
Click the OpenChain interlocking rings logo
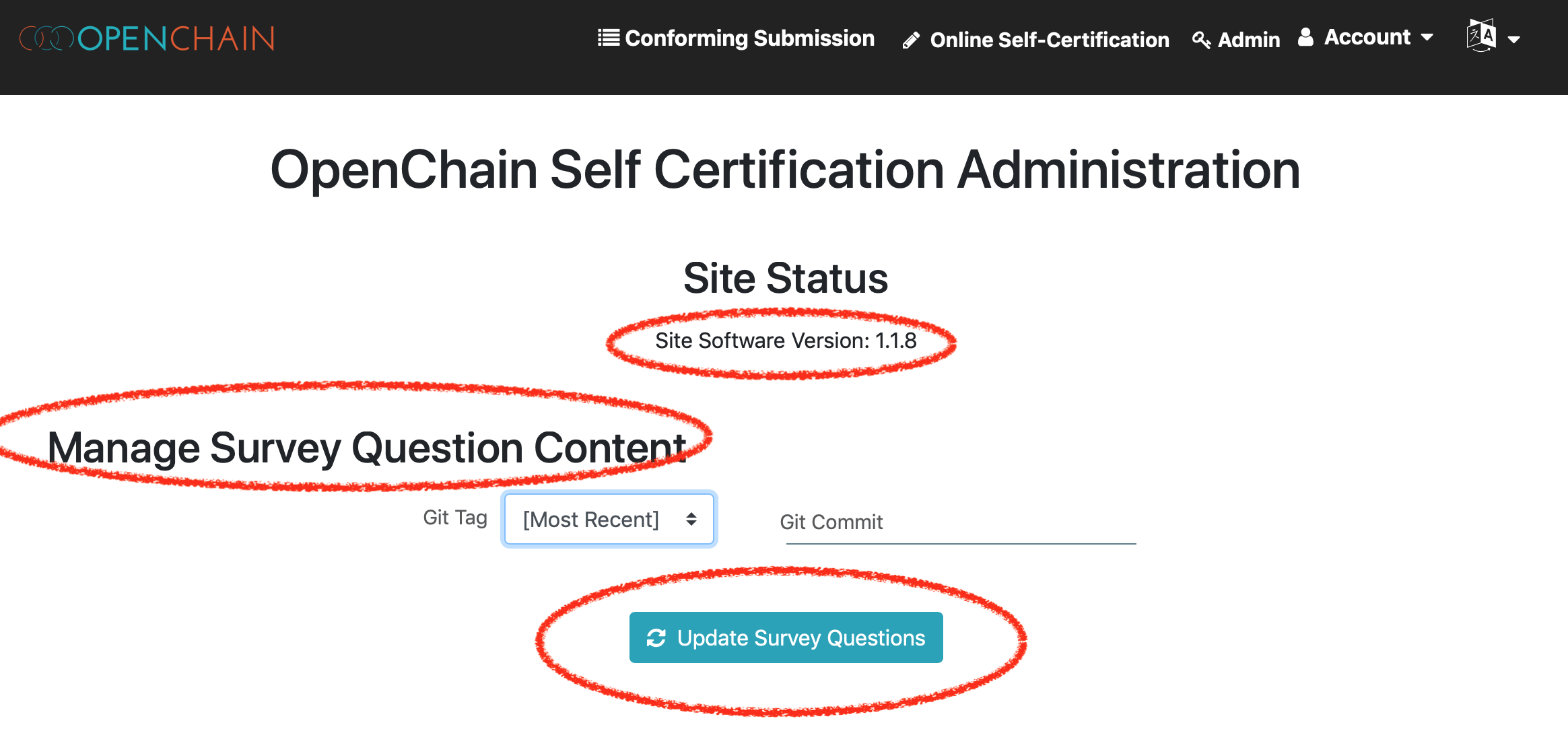click(x=47, y=38)
